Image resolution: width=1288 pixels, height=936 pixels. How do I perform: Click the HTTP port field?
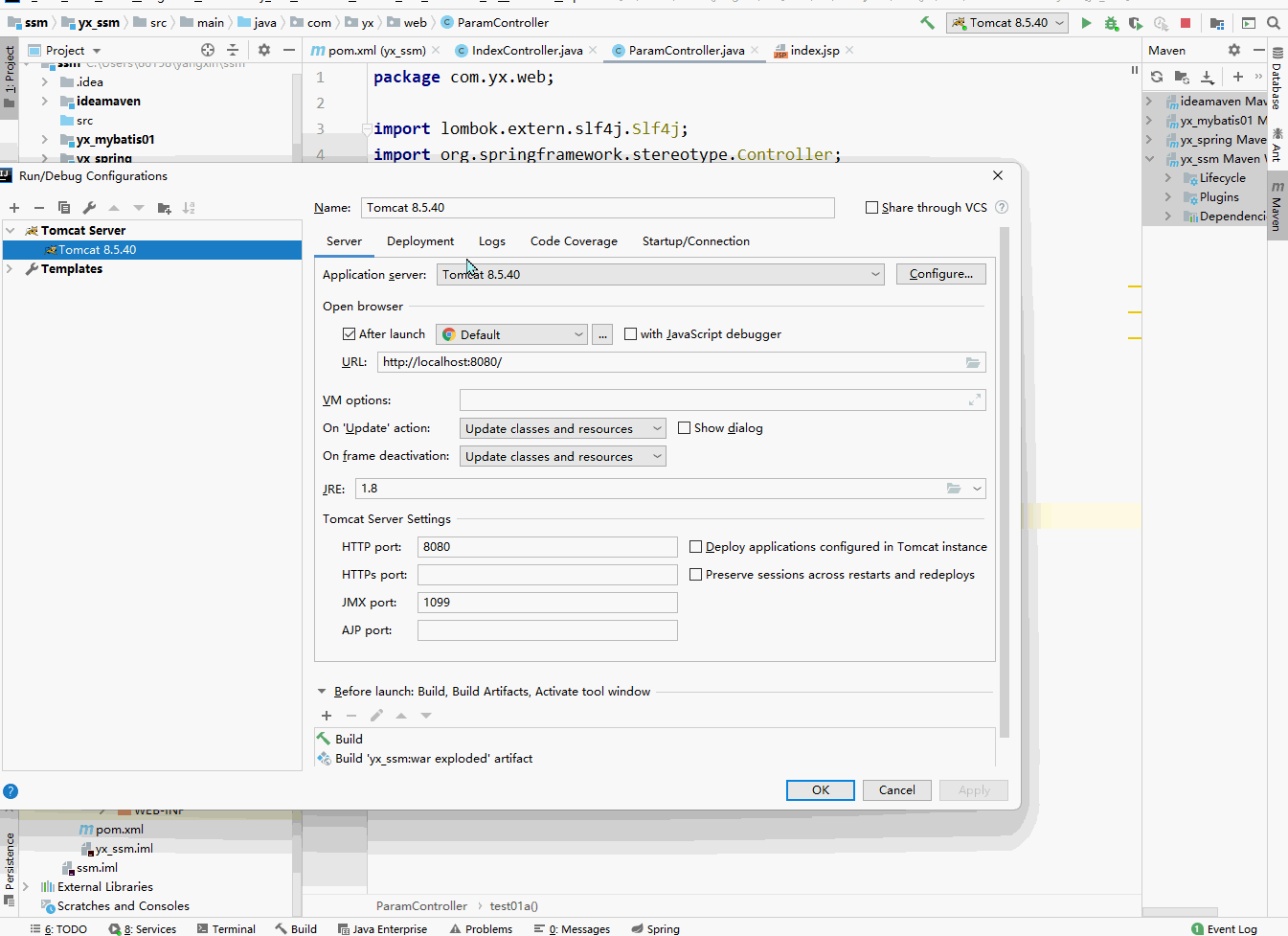(547, 547)
